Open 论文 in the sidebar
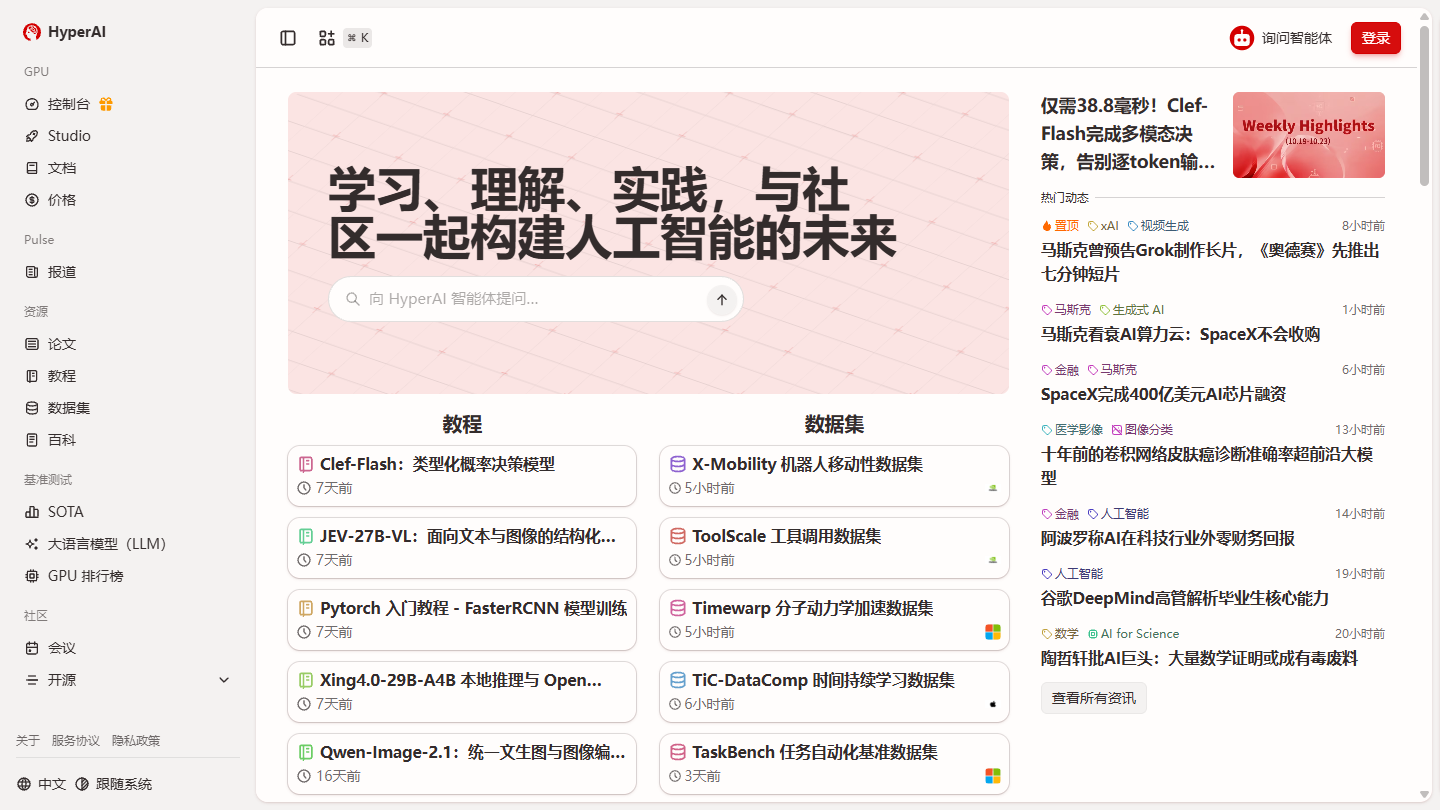This screenshot has height=810, width=1440. pos(128,344)
